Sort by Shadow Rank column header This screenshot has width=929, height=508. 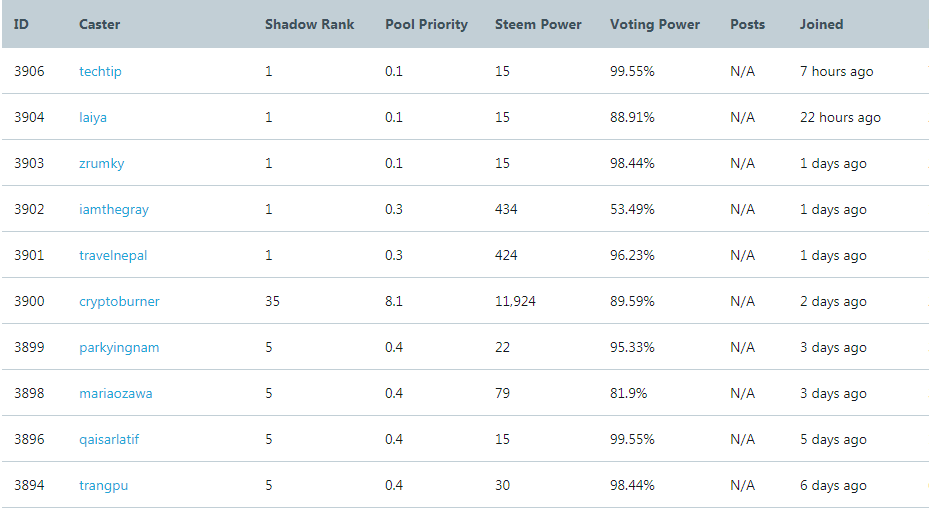tap(309, 24)
